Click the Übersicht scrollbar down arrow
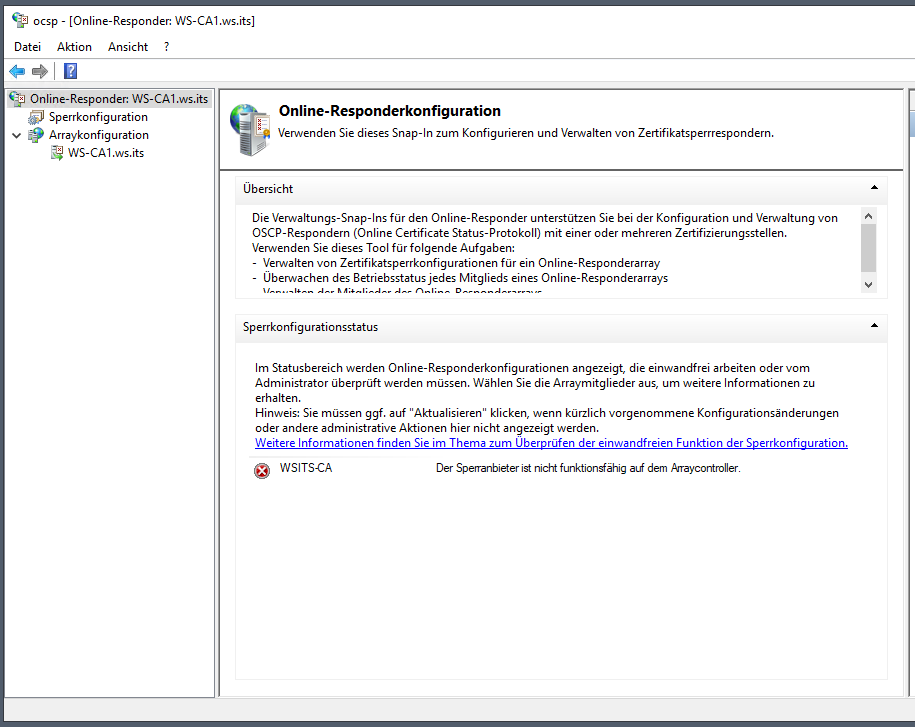This screenshot has width=915, height=727. pyautogui.click(x=868, y=285)
